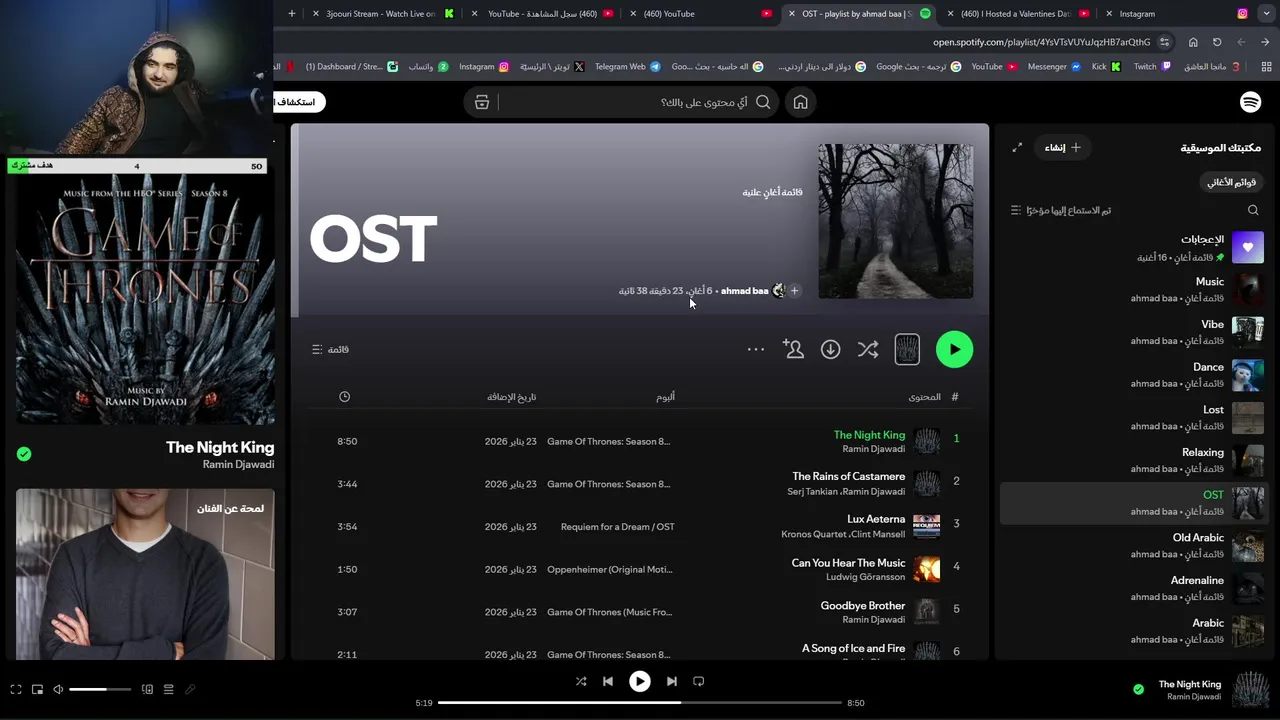Open the Vibe playlist in library
The height and width of the screenshot is (720, 1280).
1132,332
